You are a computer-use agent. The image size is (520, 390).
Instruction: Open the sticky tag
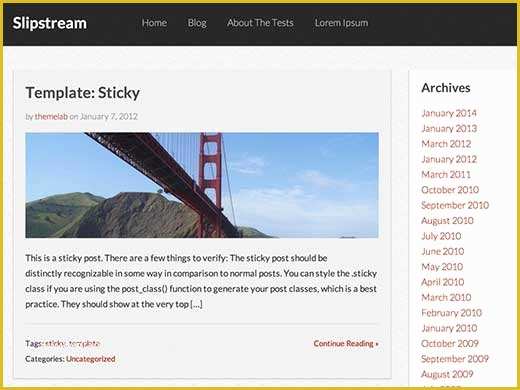pos(55,344)
